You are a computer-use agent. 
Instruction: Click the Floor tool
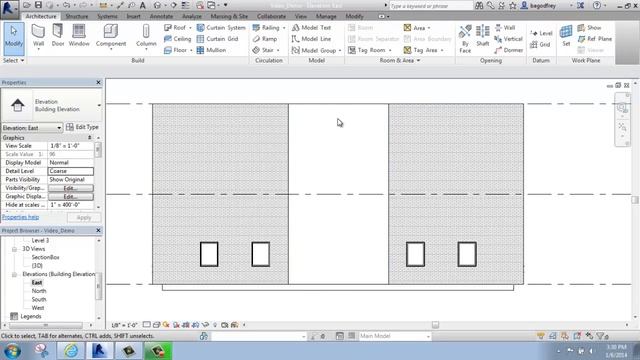[178, 50]
